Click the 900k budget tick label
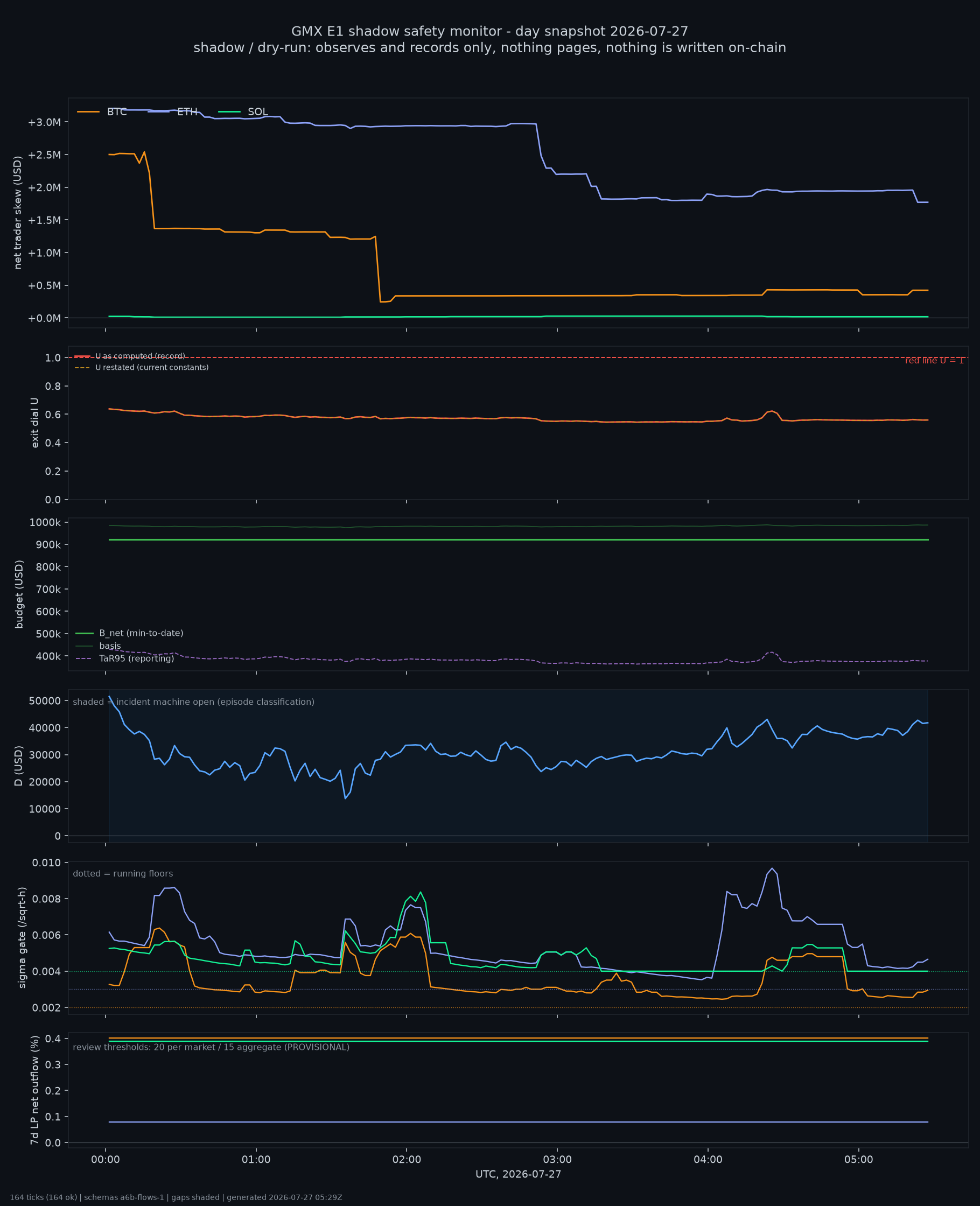This screenshot has width=980, height=1206. (48, 545)
